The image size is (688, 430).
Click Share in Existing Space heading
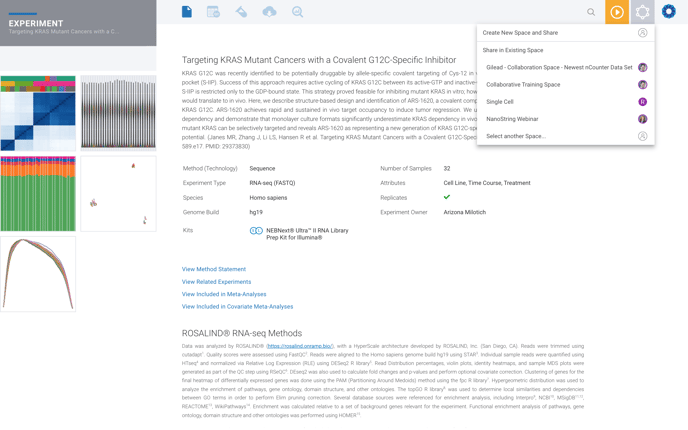point(513,50)
